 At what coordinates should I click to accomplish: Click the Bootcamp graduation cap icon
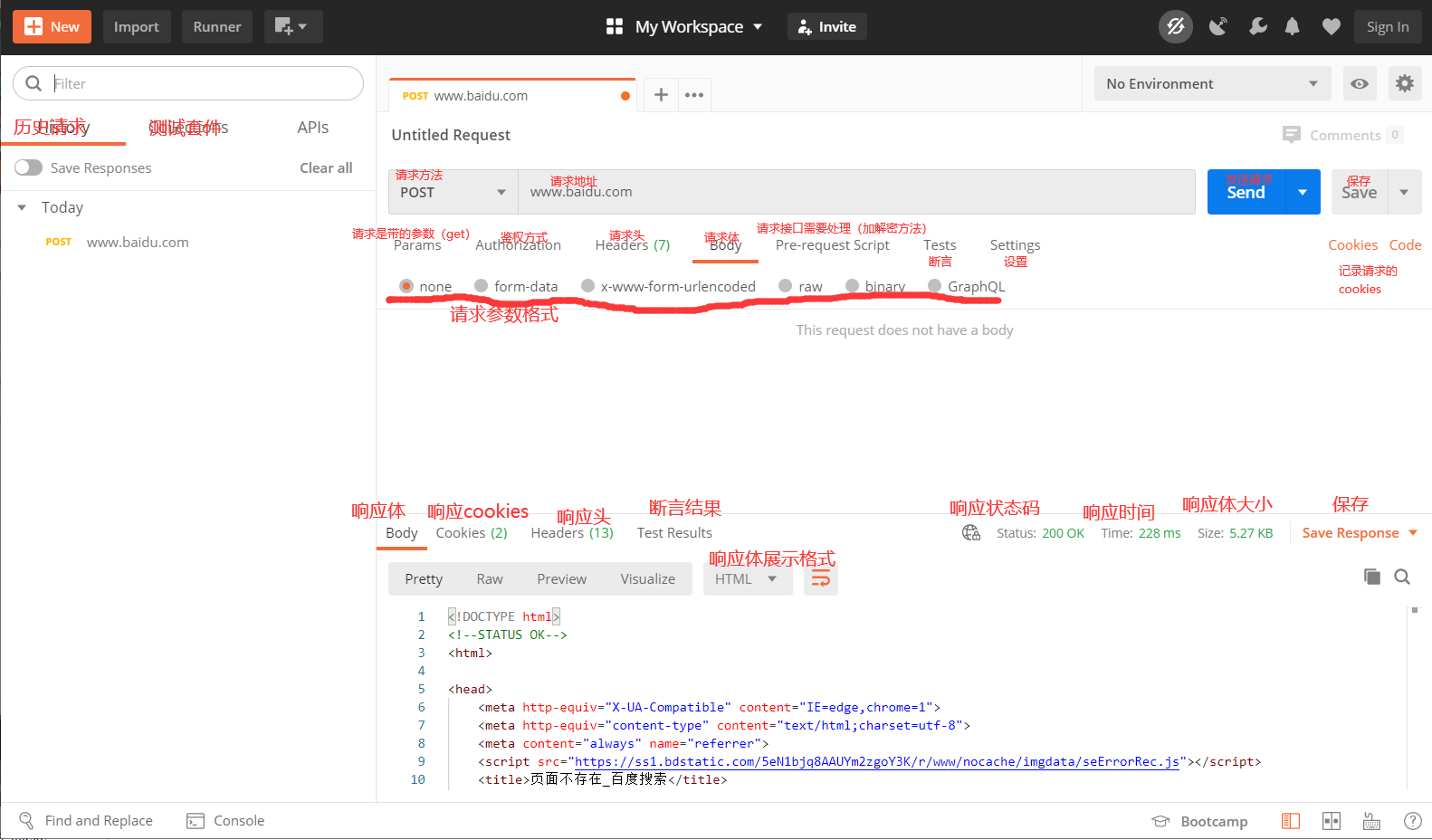[x=1160, y=821]
